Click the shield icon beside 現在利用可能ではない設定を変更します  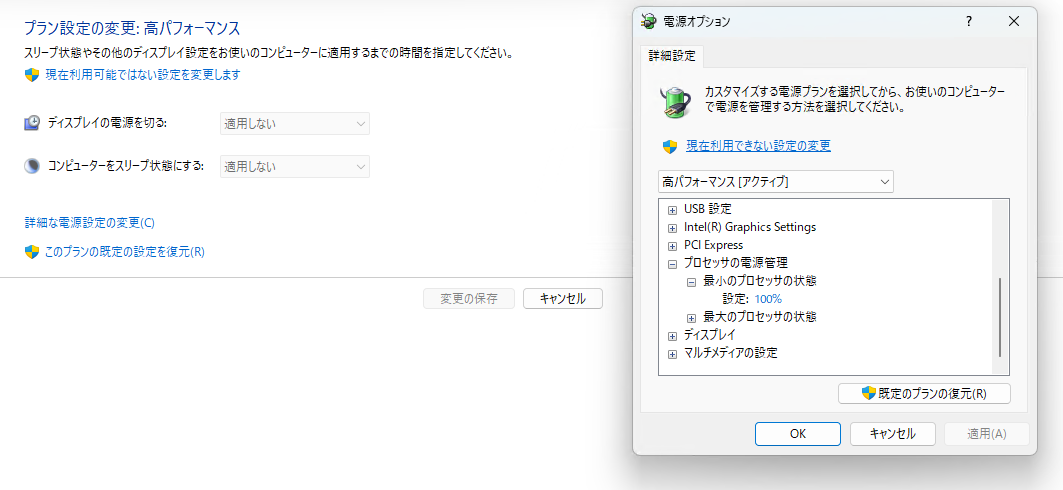[32, 75]
